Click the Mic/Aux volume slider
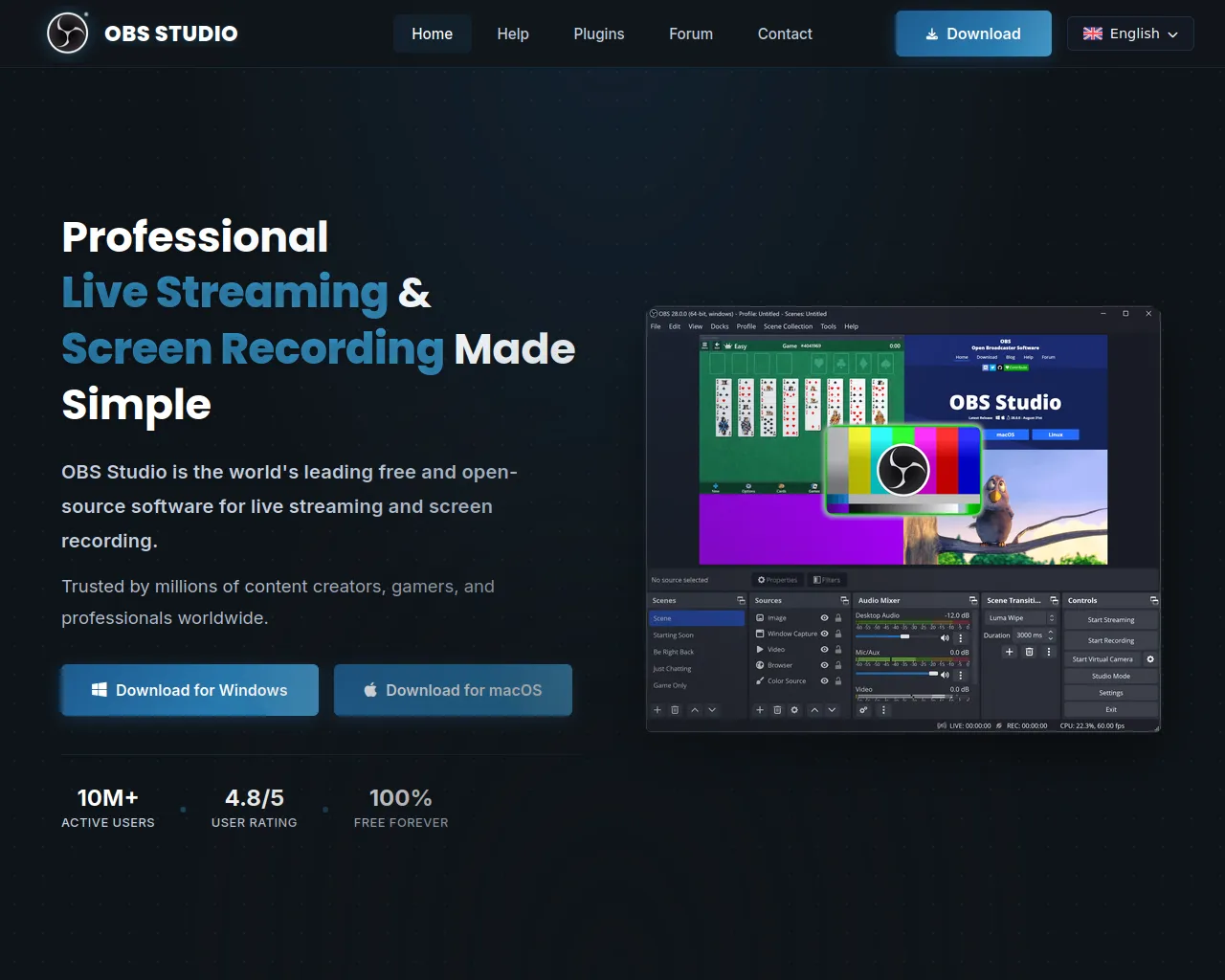This screenshot has width=1225, height=980. [896, 674]
